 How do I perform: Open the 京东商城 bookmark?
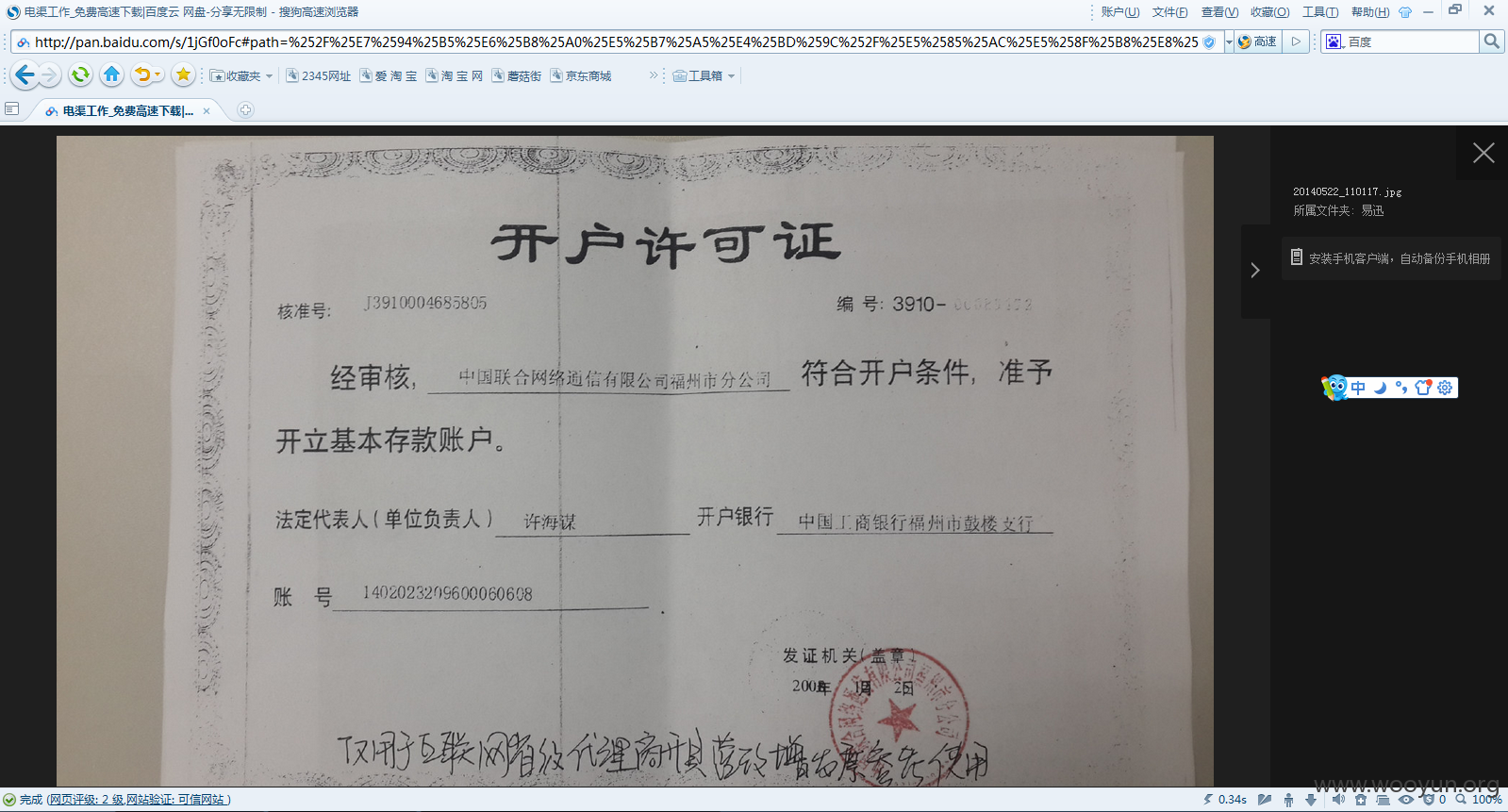click(x=581, y=76)
